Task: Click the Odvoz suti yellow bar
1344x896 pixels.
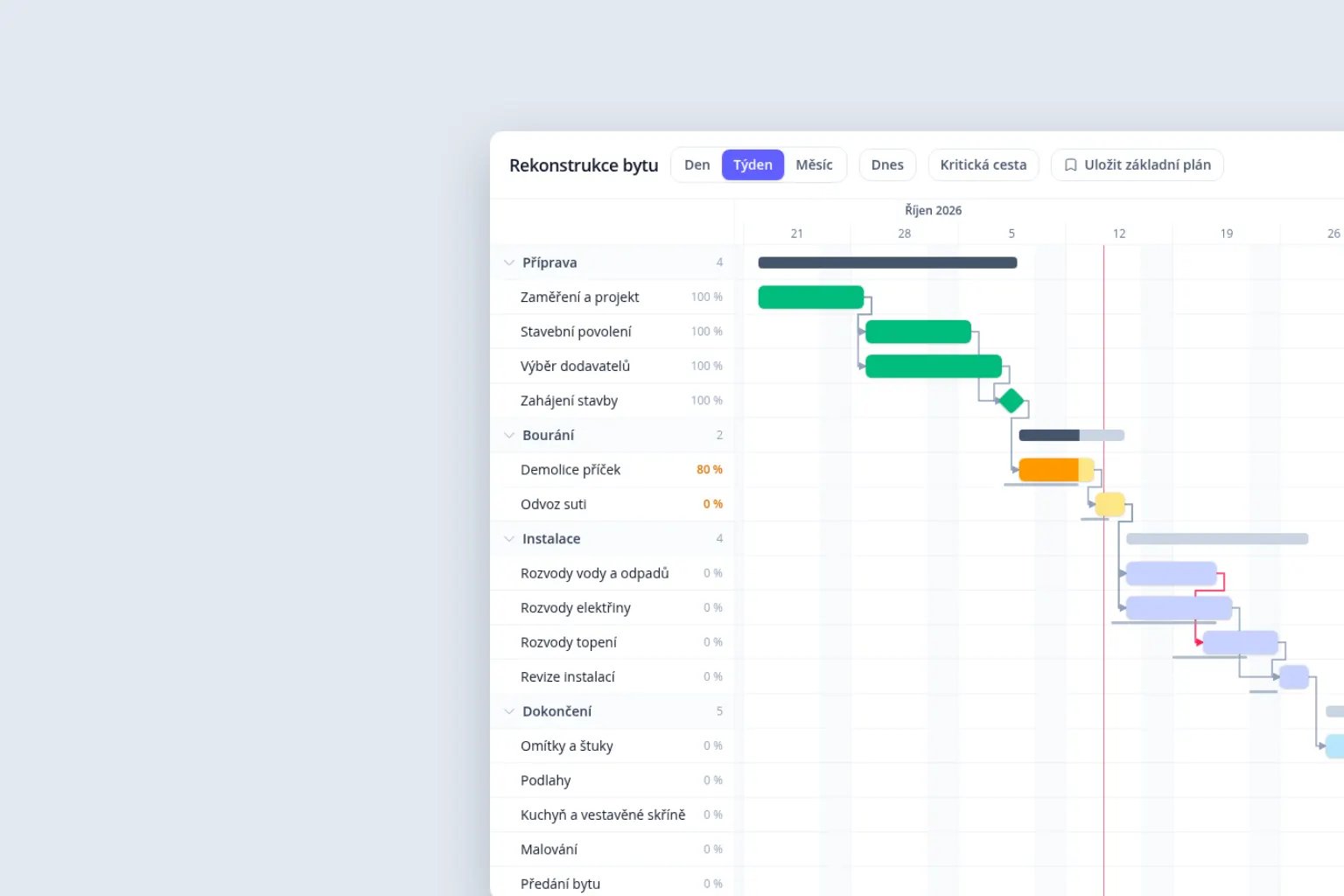Action: pyautogui.click(x=1110, y=505)
